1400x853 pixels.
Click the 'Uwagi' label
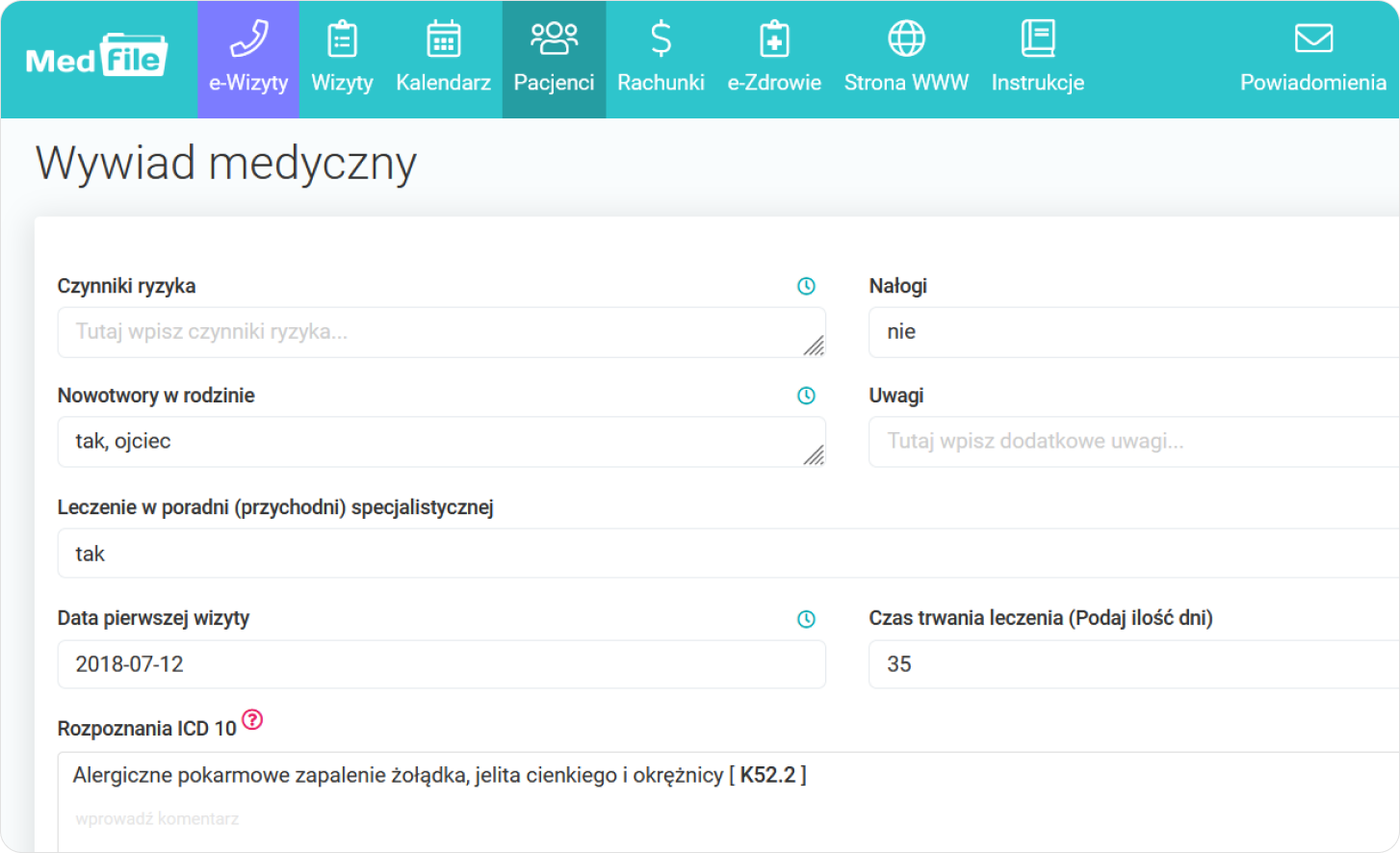point(895,396)
